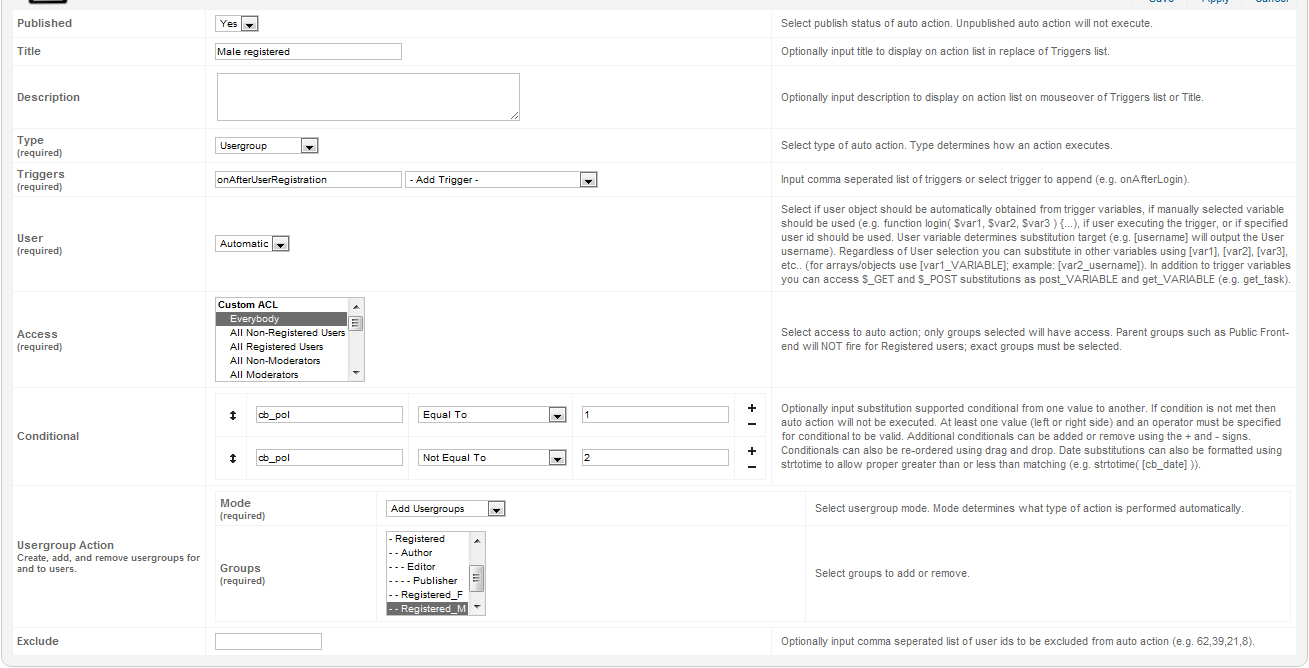Select Registered_F in Groups list

click(427, 594)
